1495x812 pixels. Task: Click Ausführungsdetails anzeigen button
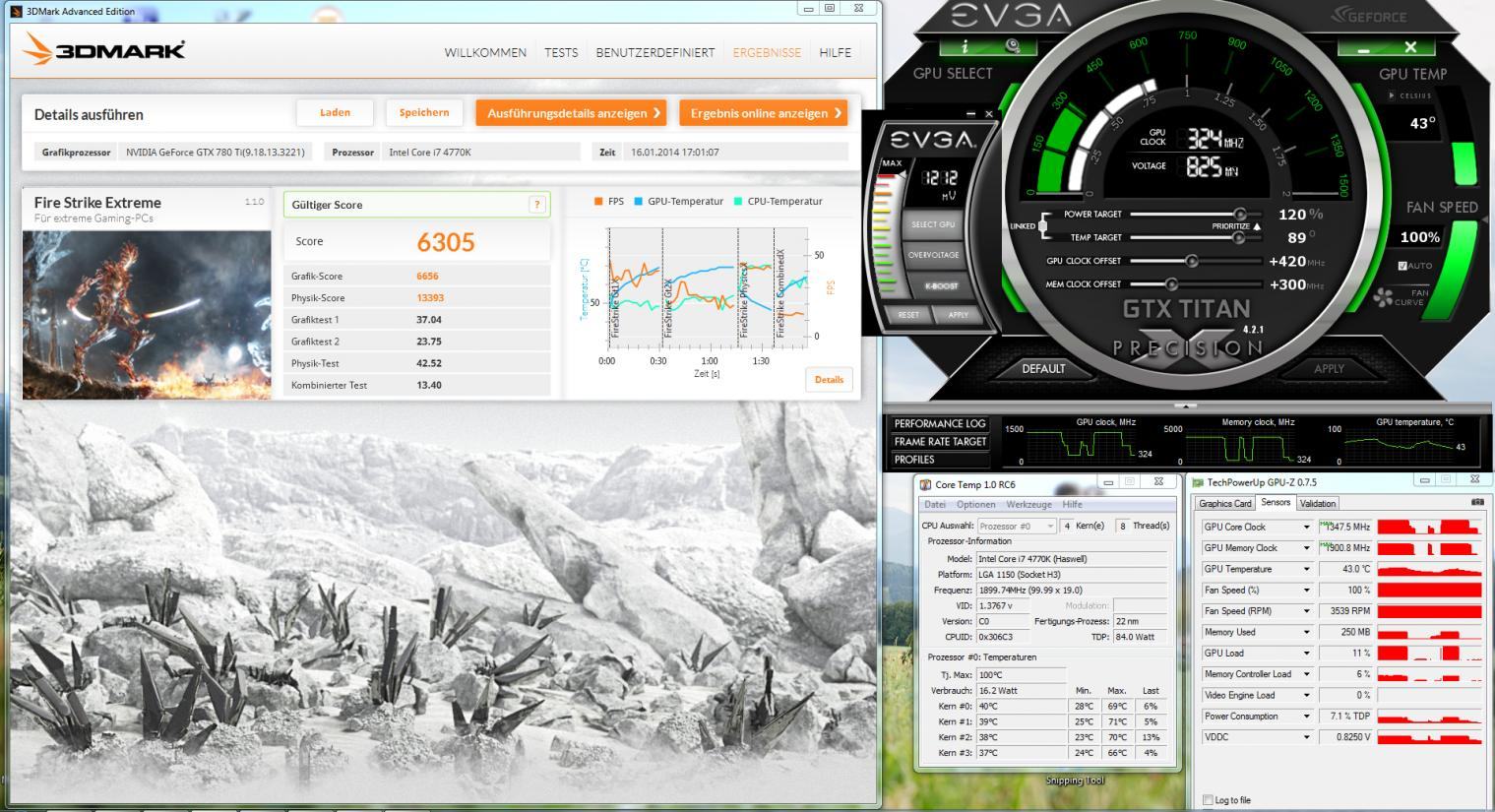[572, 113]
